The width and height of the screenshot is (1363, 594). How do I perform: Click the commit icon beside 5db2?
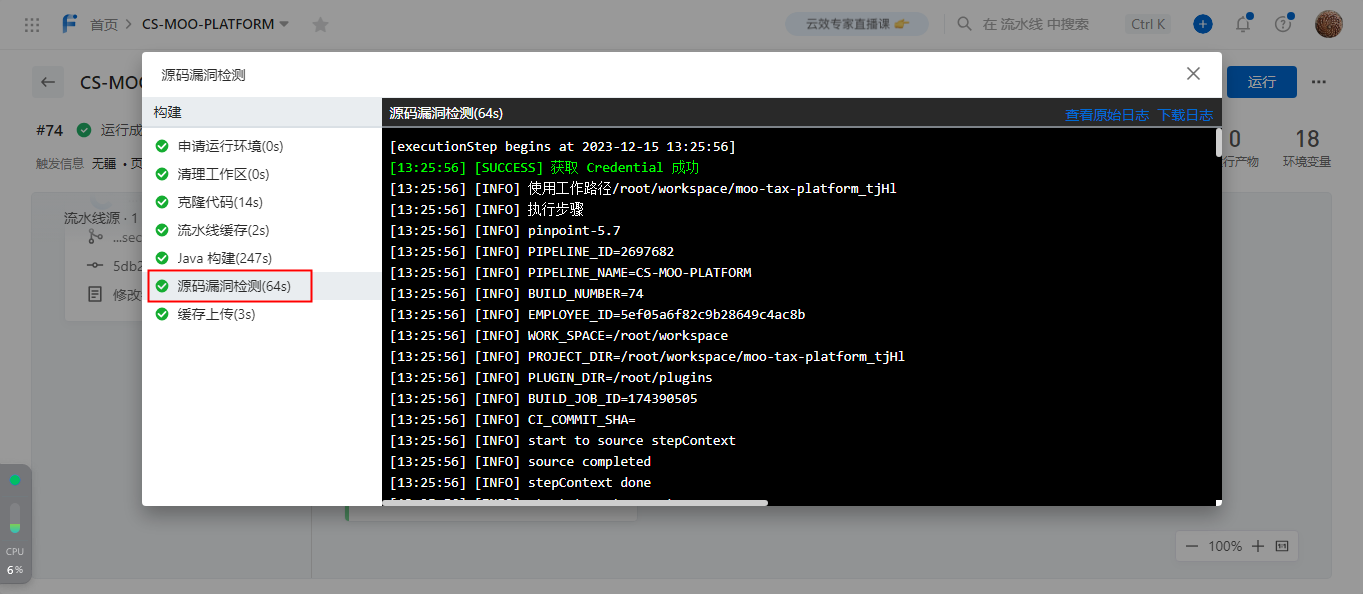(95, 266)
